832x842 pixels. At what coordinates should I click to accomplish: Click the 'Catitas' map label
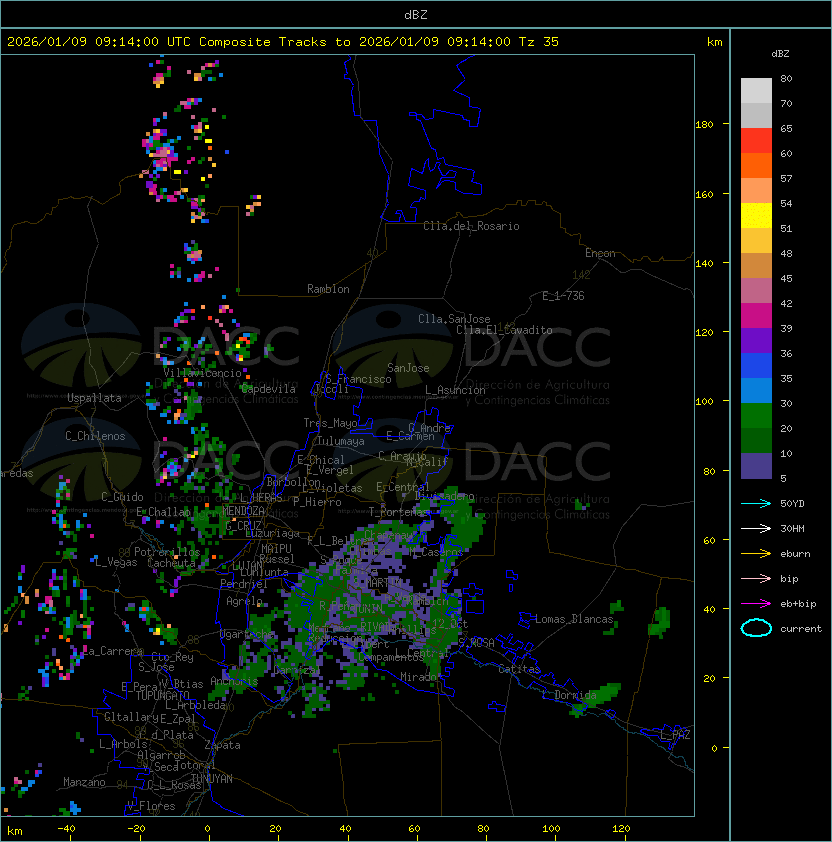tap(519, 669)
